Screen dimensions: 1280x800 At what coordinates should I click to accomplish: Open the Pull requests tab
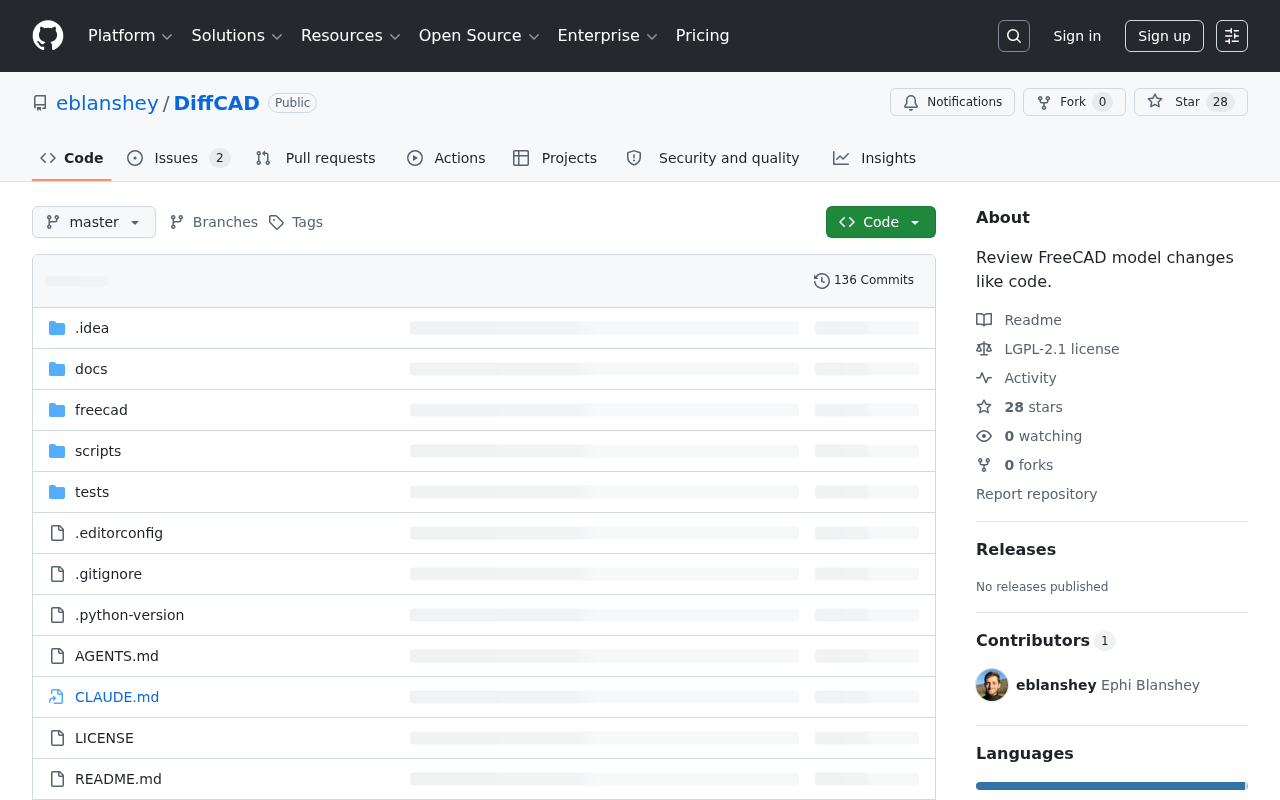point(316,158)
